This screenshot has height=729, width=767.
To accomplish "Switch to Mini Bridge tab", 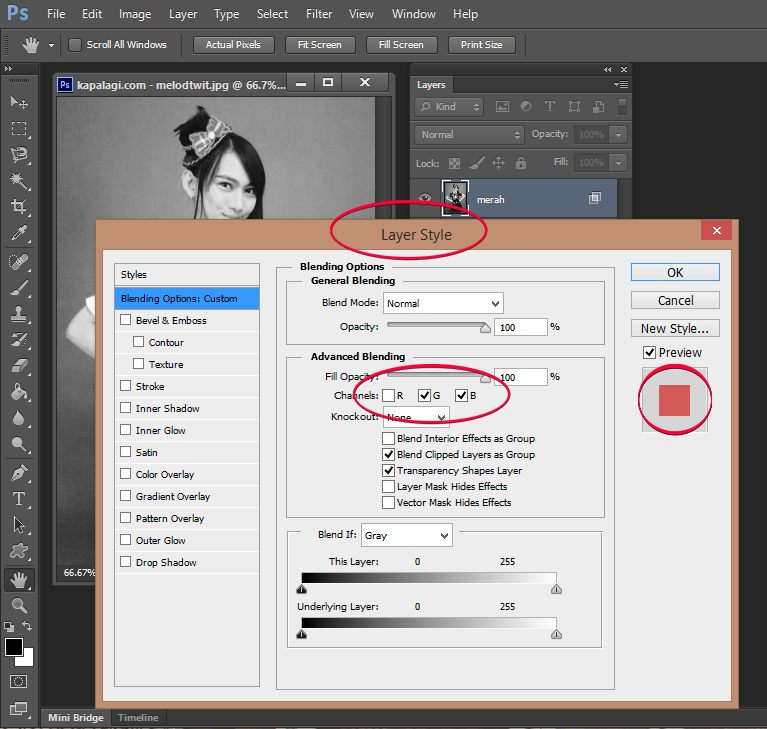I will [x=76, y=718].
